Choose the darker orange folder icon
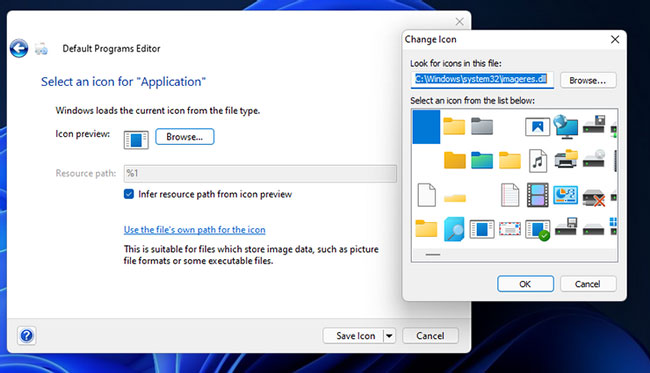This screenshot has height=373, width=650. pyautogui.click(x=454, y=160)
